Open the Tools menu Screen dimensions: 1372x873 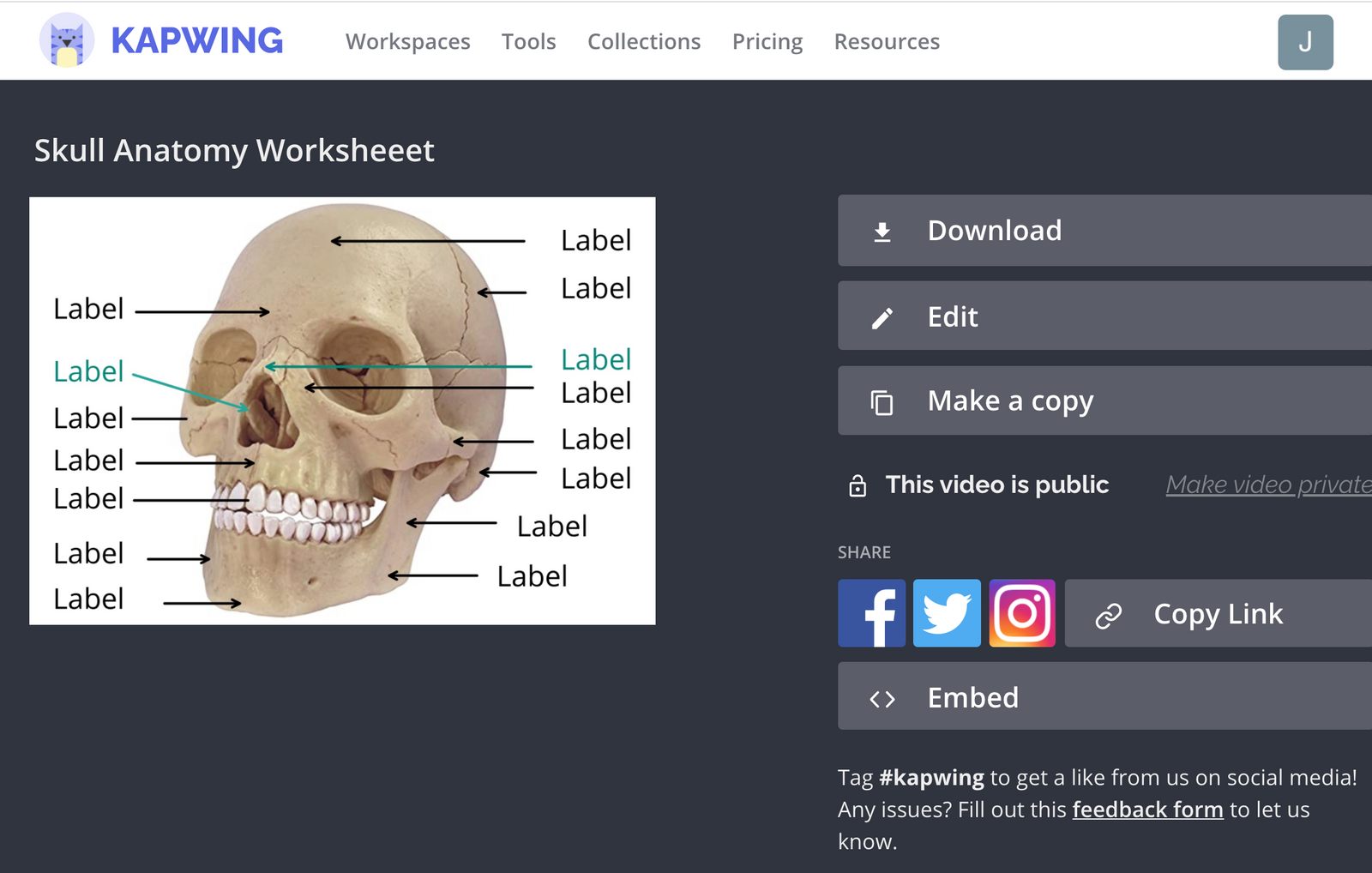pyautogui.click(x=528, y=41)
